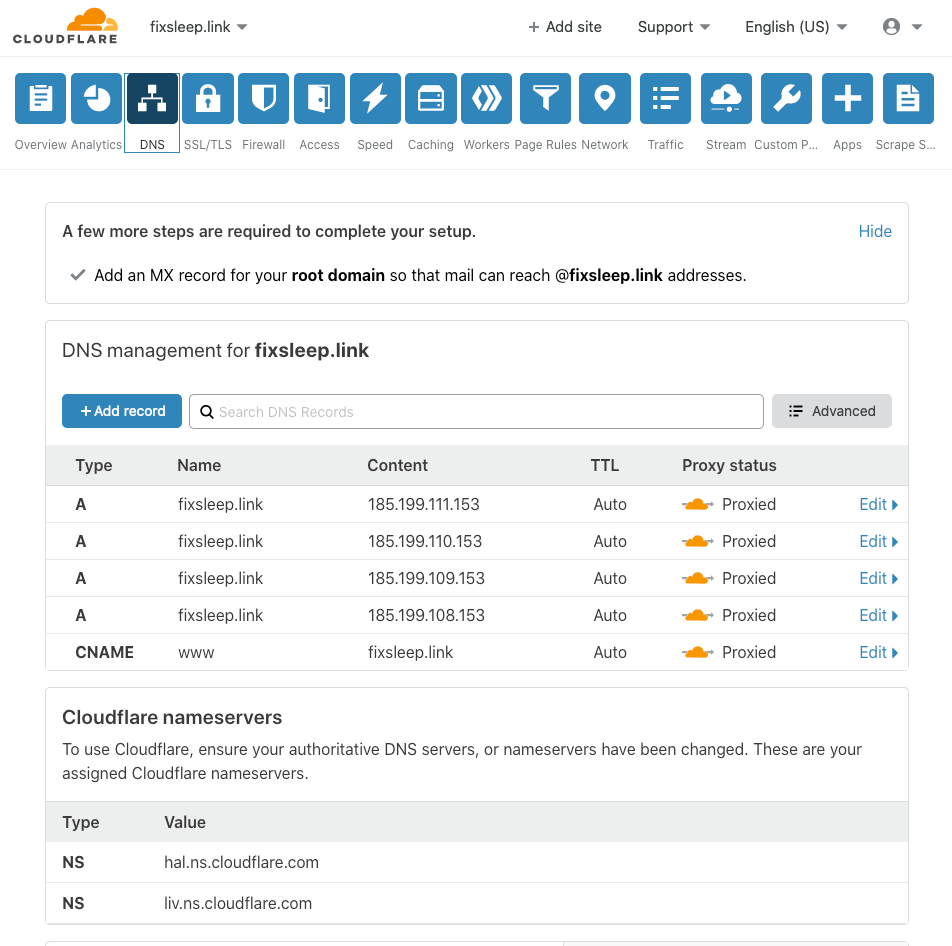
Task: Open the Scrape Shield document icon
Action: (908, 98)
